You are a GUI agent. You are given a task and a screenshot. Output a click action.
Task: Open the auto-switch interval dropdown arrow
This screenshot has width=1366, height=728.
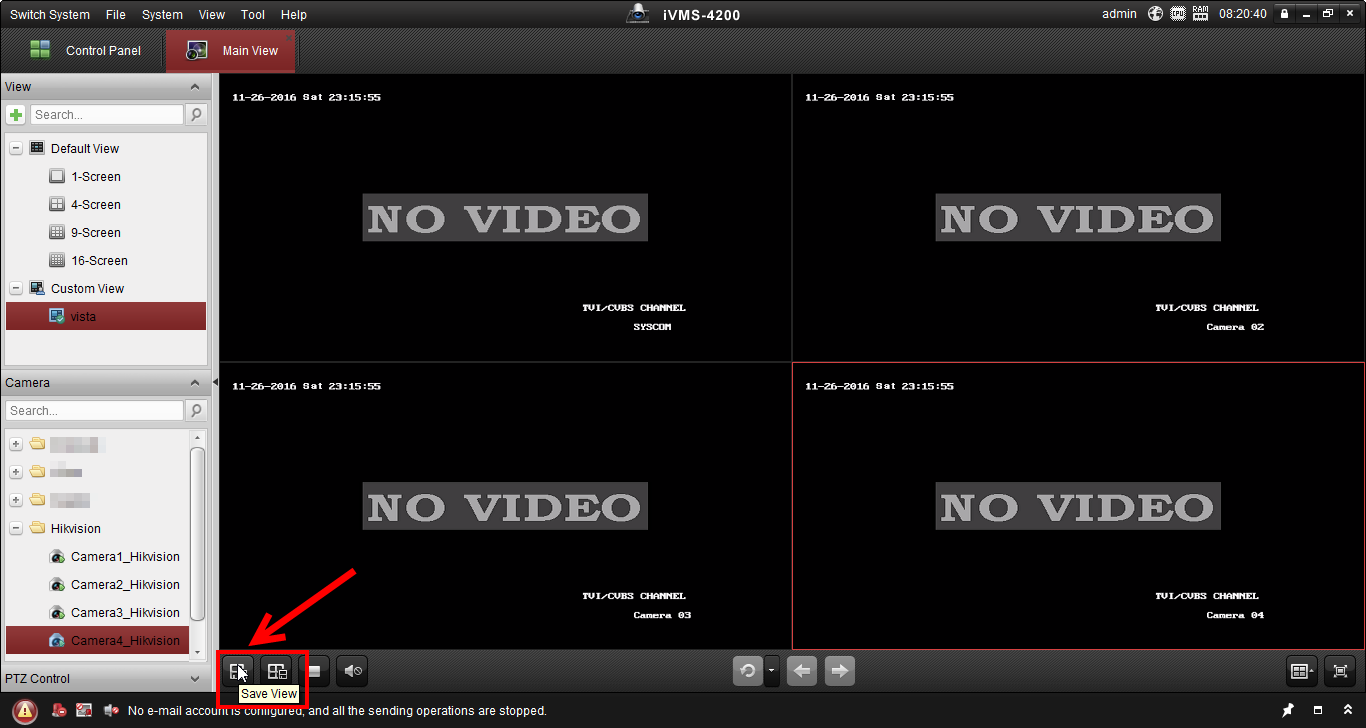point(771,671)
